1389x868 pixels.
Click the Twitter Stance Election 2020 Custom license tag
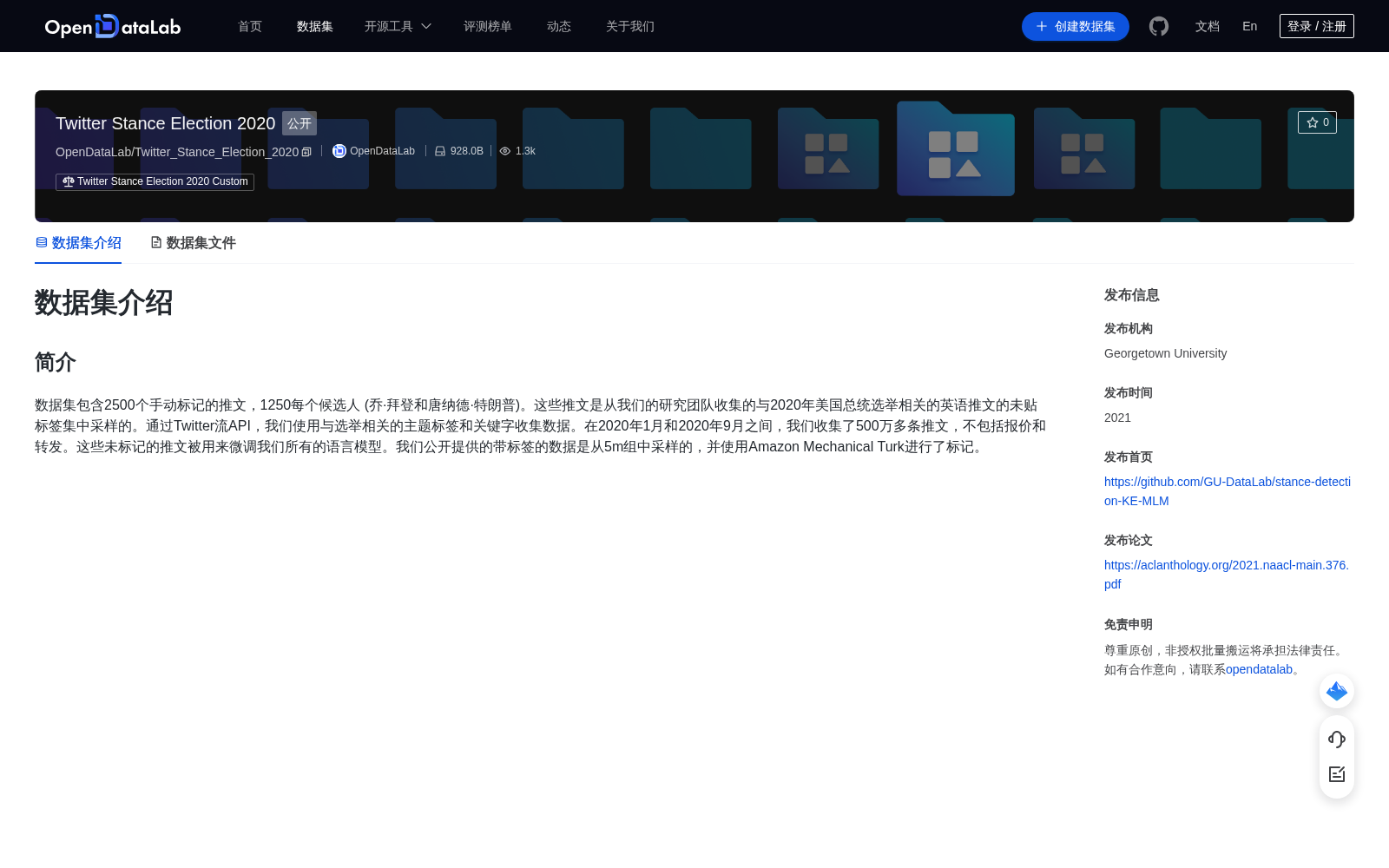[x=155, y=181]
